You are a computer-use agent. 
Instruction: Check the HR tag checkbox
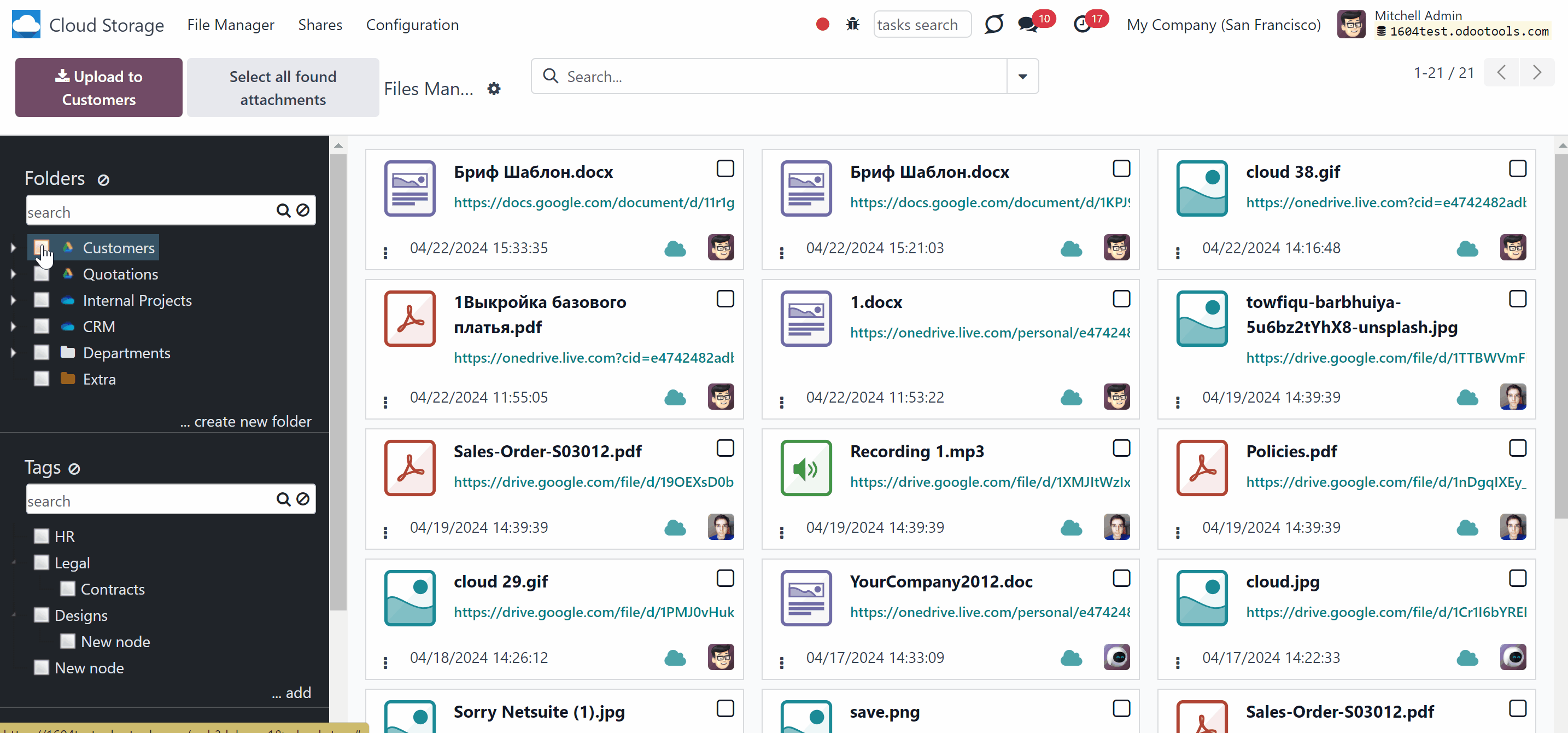pyautogui.click(x=42, y=537)
